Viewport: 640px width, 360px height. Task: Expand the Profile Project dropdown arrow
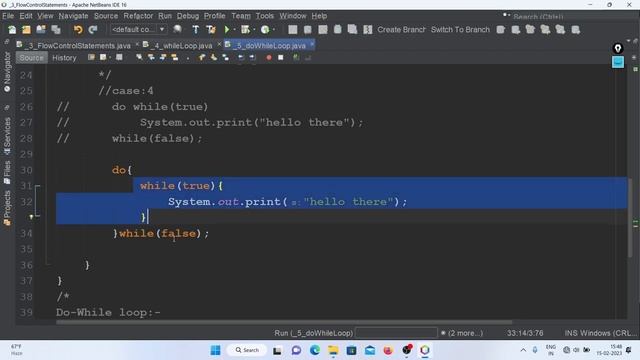pyautogui.click(x=273, y=29)
